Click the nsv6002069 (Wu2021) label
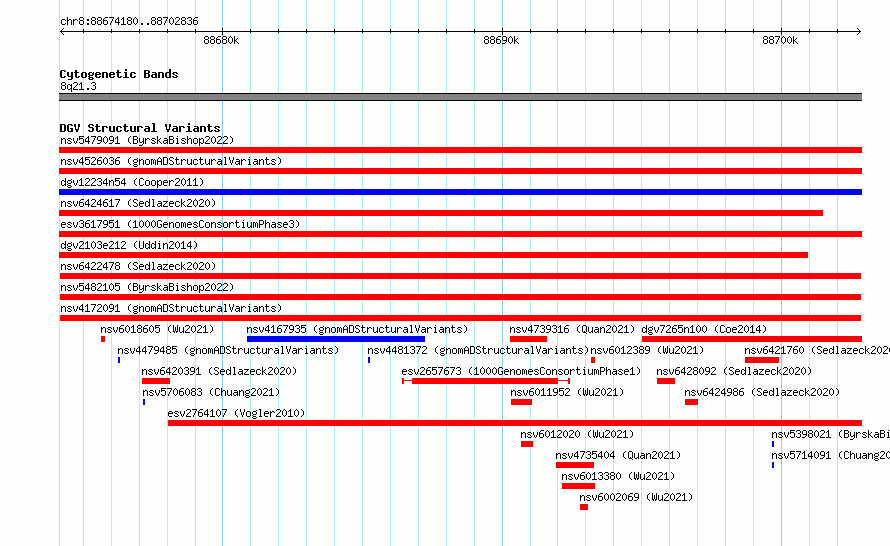Viewport: 890px width, 546px height. 636,497
